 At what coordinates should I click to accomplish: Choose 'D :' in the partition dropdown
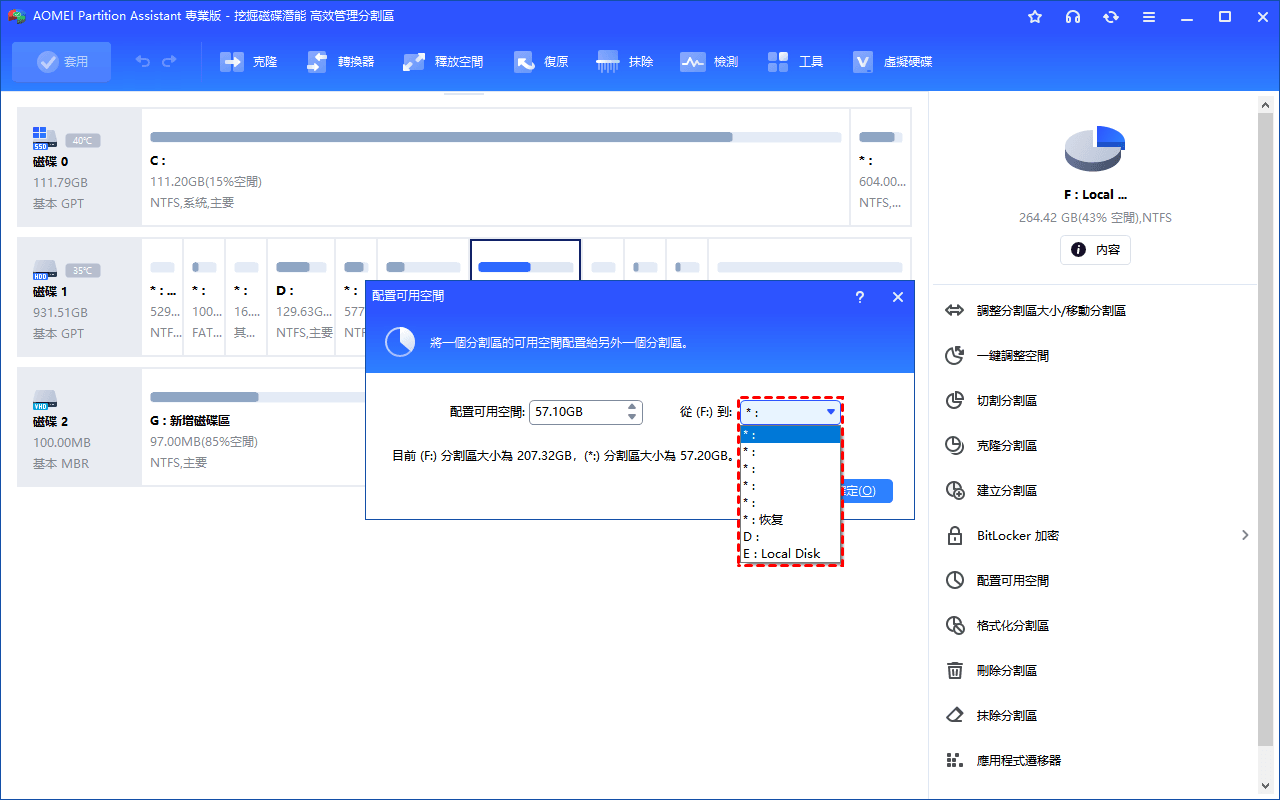tap(789, 537)
